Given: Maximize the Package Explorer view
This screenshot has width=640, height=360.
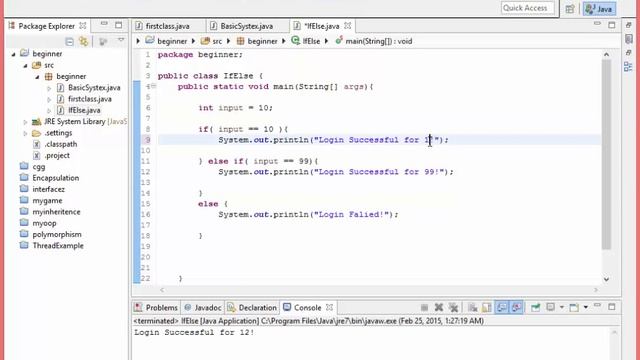Looking at the screenshot, I should pos(118,25).
